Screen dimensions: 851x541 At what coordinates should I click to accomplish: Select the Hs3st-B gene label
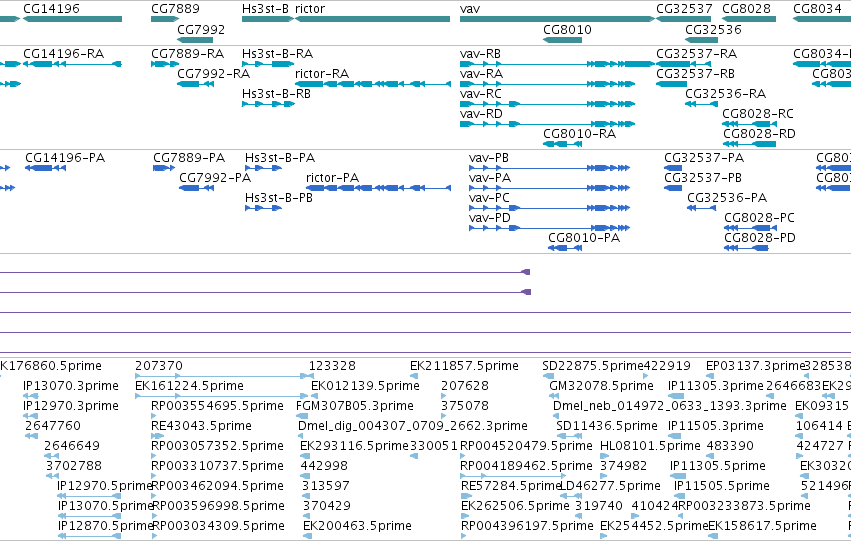(265, 9)
